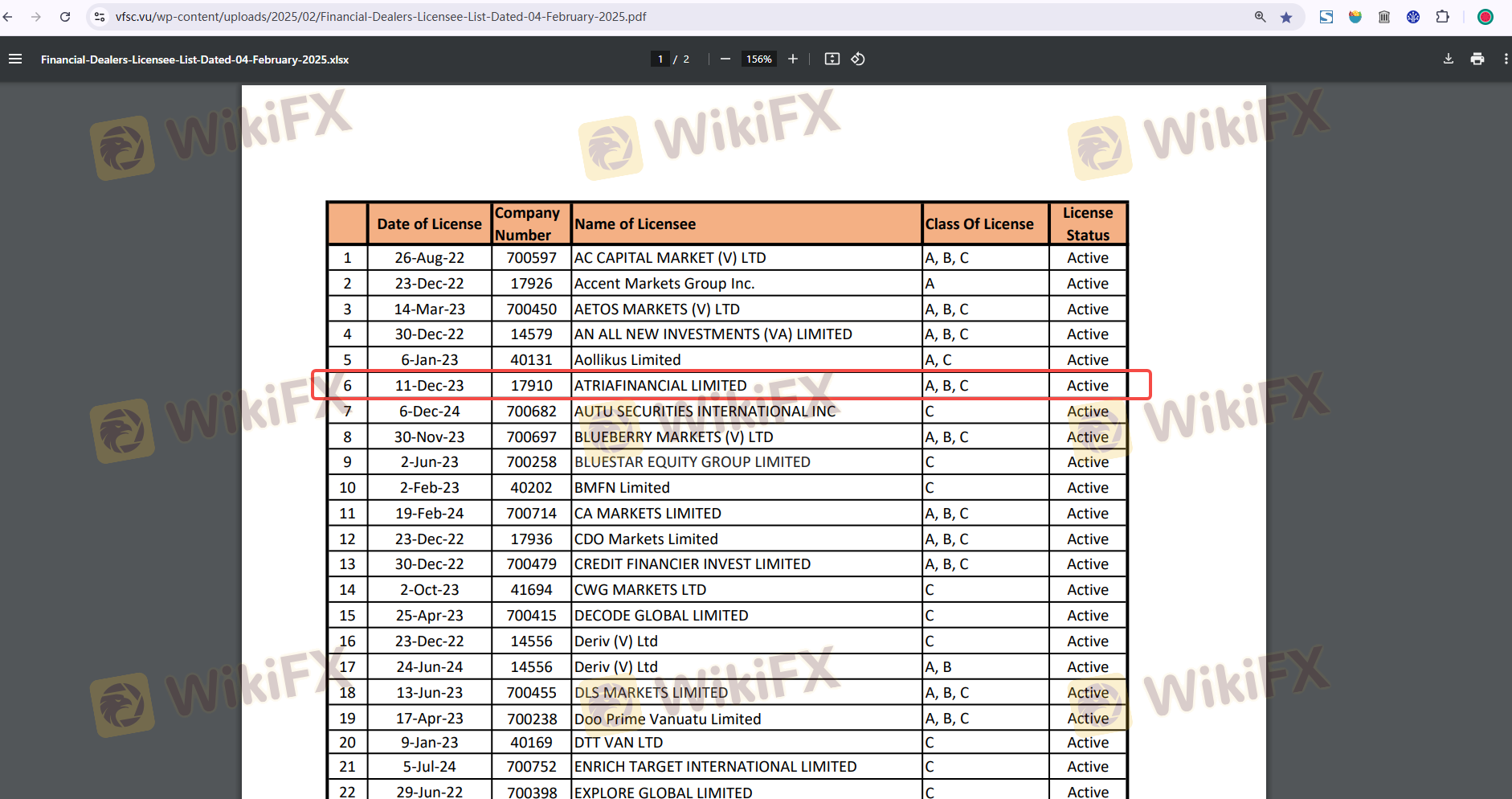
Task: Click the zoom in plus button
Action: click(793, 59)
